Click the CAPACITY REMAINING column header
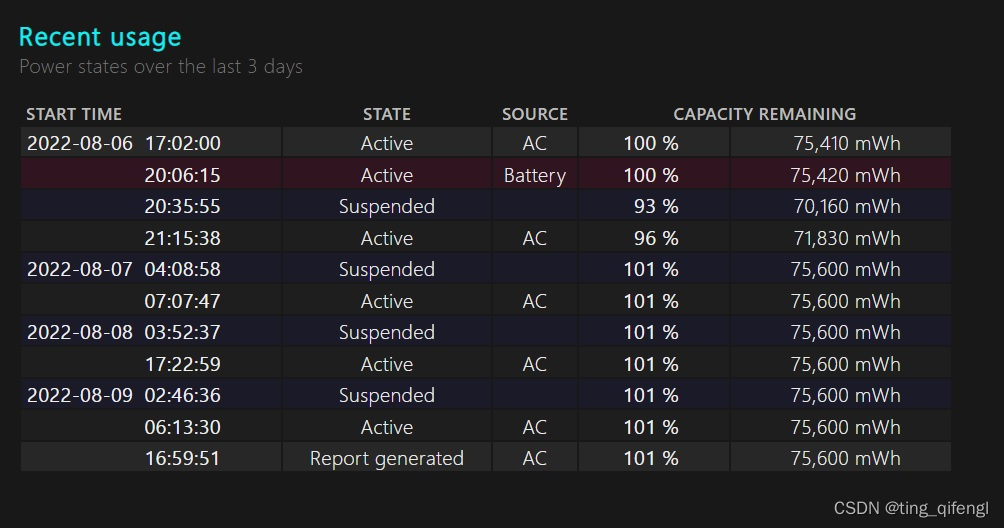Screen dimensions: 1004x528 (x=764, y=114)
